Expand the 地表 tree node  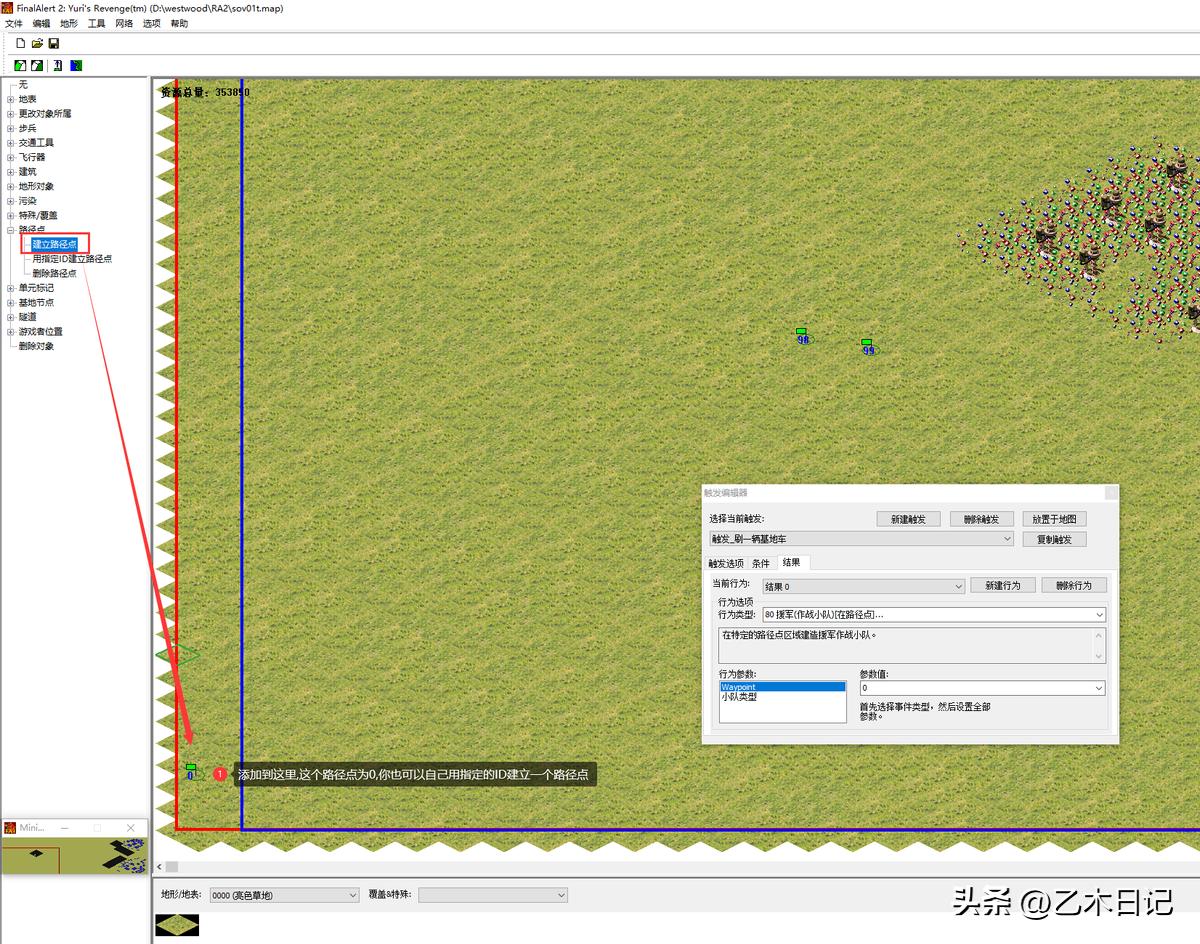11,99
